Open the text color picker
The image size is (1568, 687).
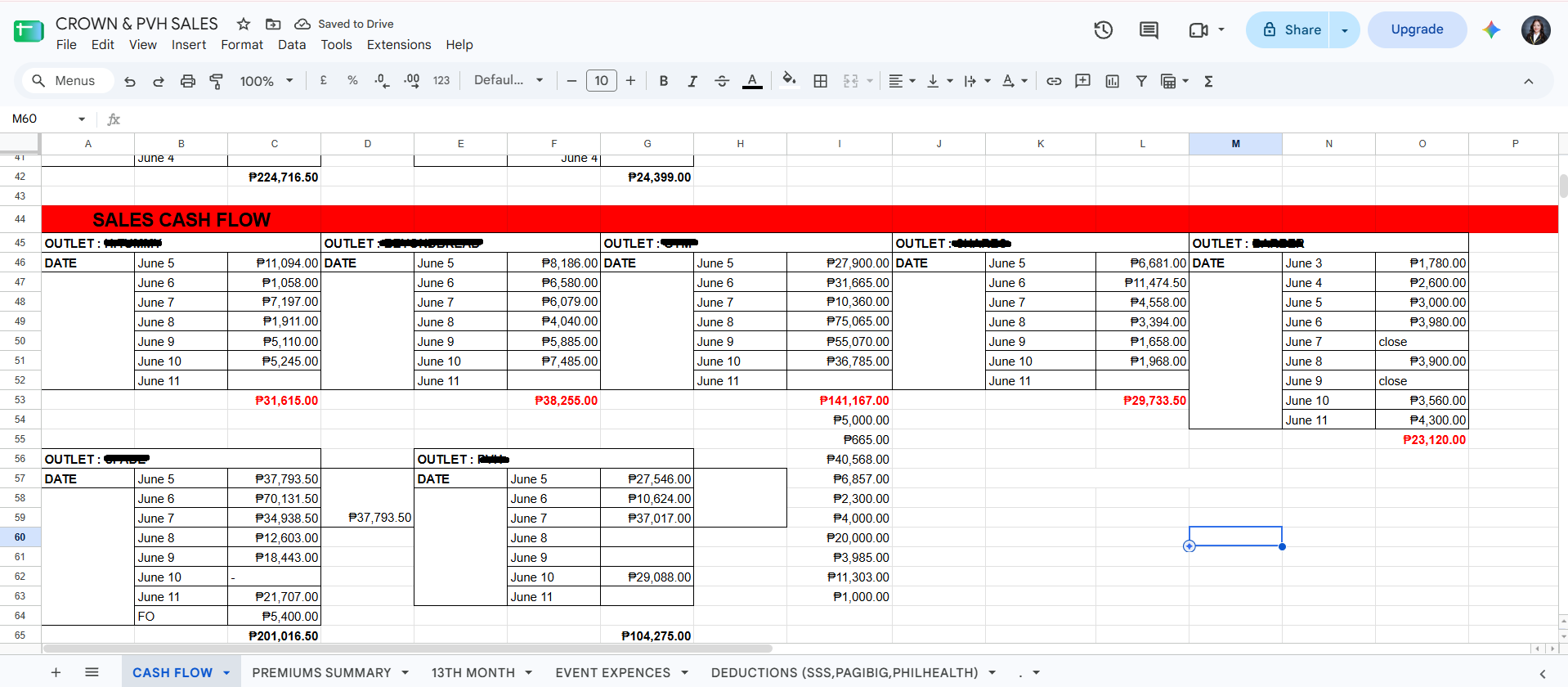coord(752,81)
